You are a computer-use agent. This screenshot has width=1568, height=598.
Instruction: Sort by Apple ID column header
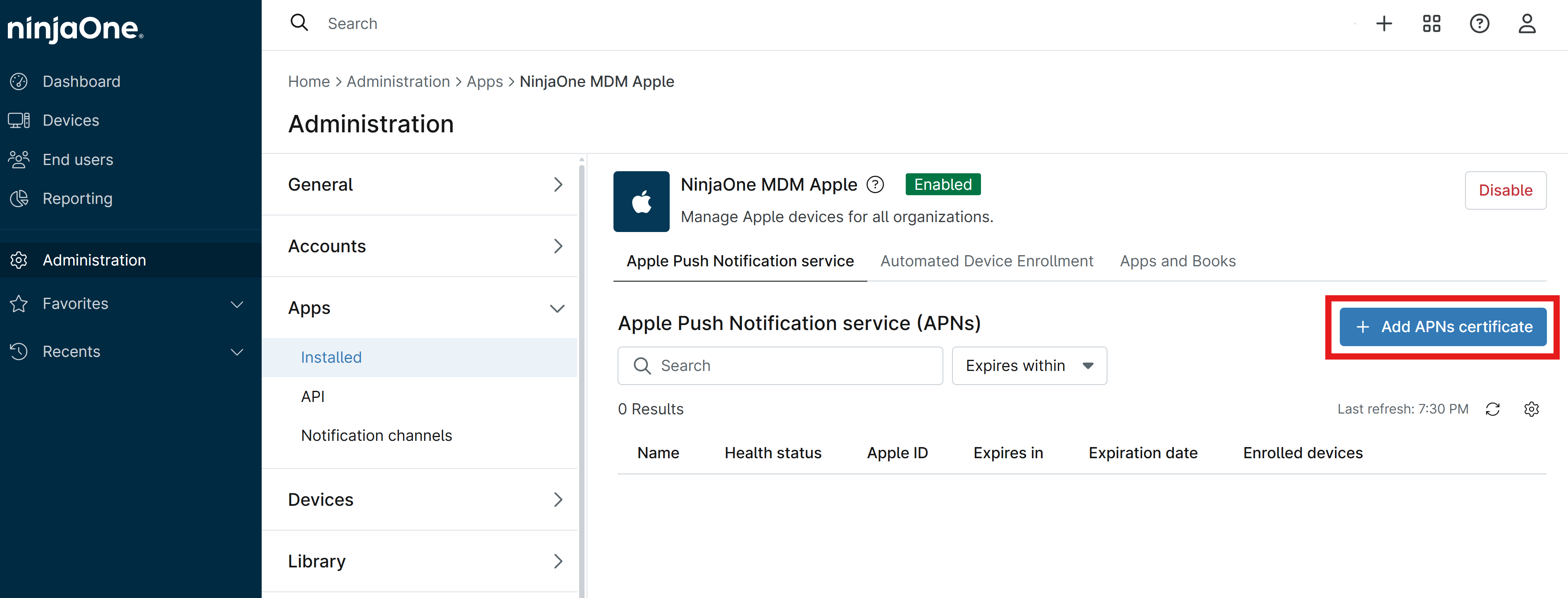(897, 453)
